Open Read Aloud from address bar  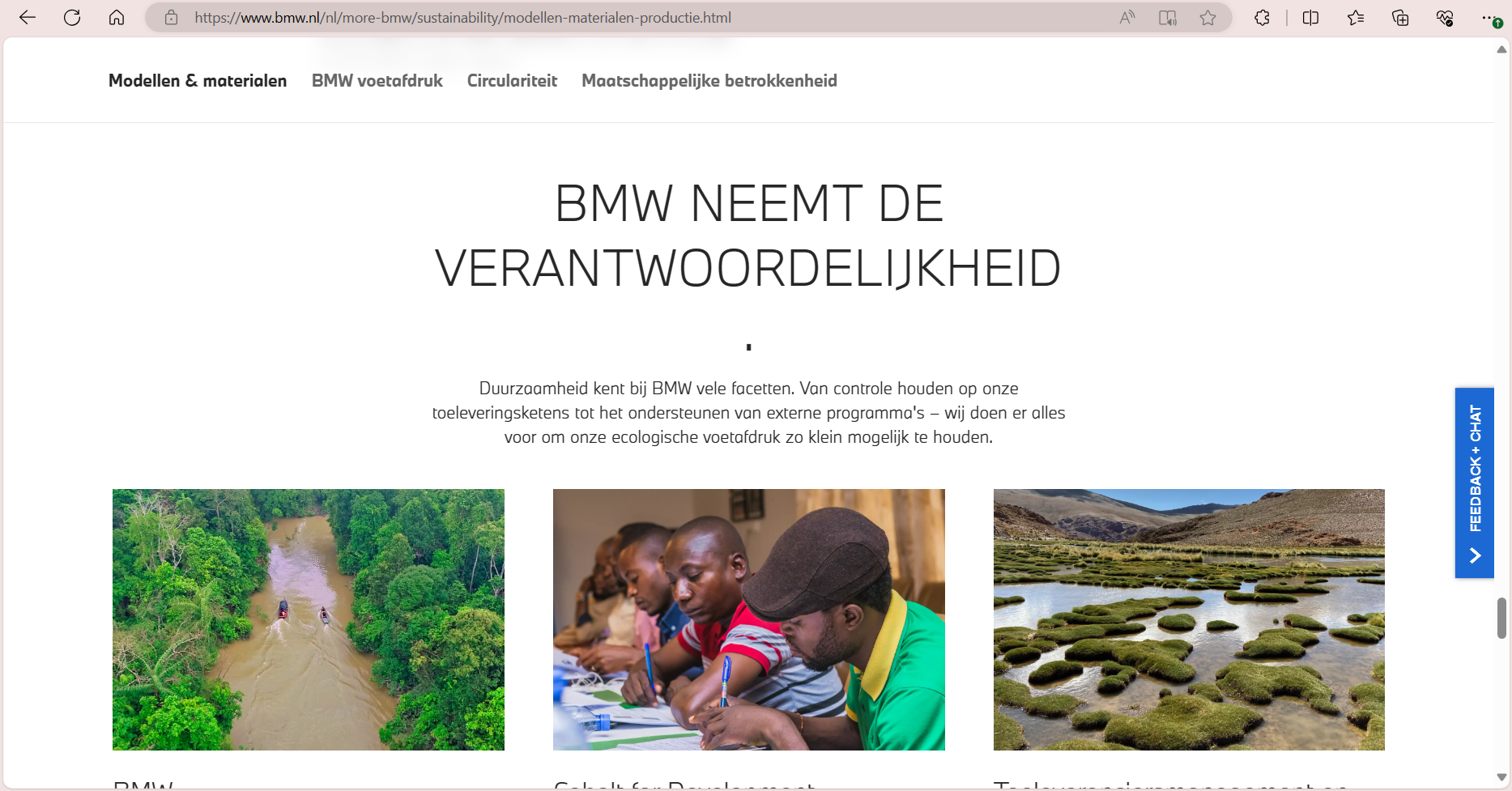(x=1127, y=18)
